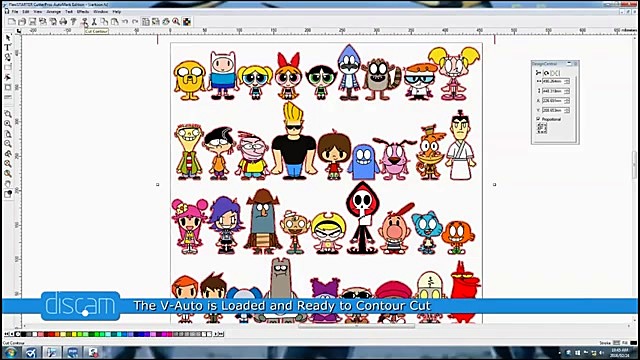Click the right selection handle of artwork
This screenshot has width=640, height=360.
coord(494,184)
